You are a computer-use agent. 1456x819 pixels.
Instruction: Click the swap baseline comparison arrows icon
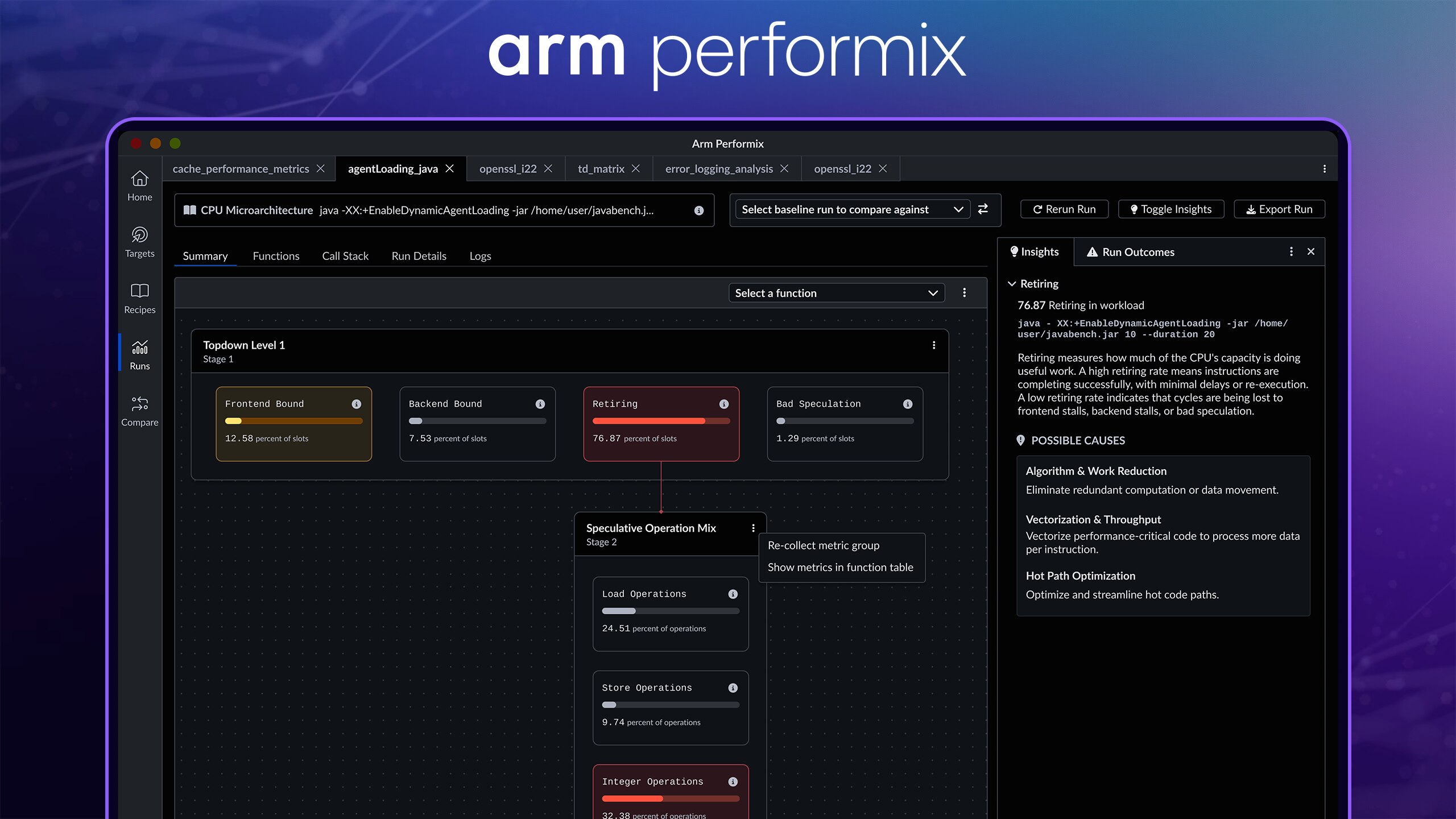point(983,209)
